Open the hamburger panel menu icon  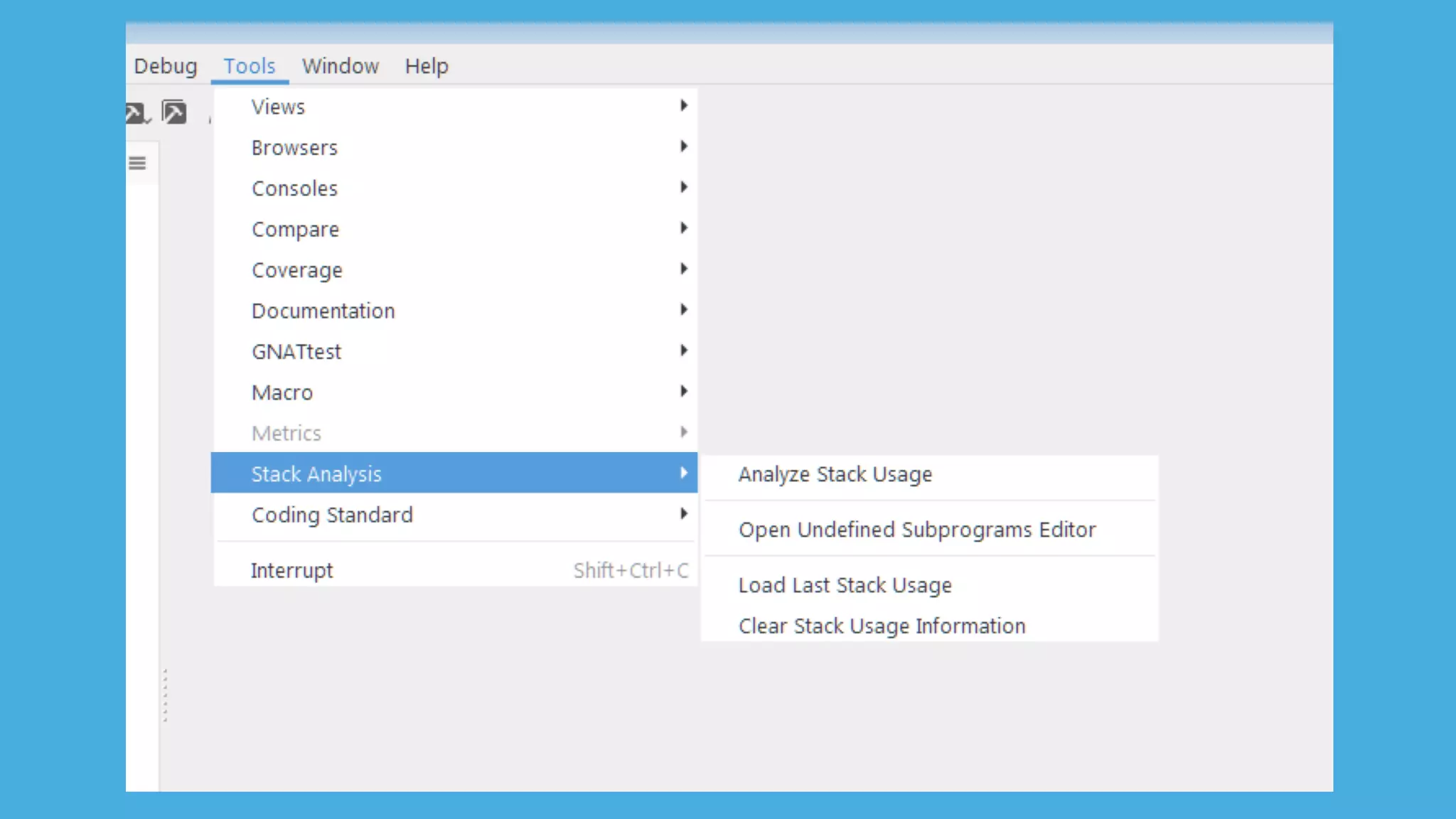coord(137,164)
